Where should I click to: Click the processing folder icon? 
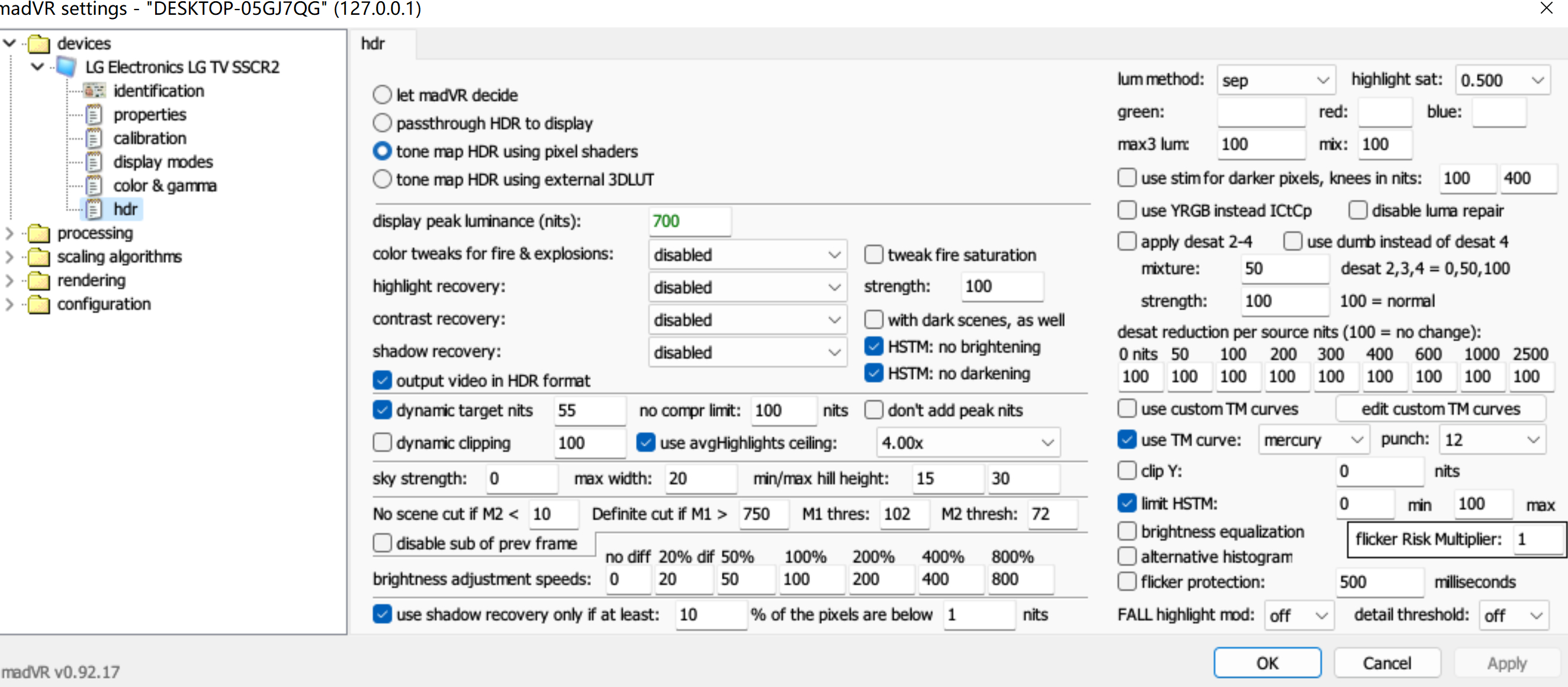point(39,233)
